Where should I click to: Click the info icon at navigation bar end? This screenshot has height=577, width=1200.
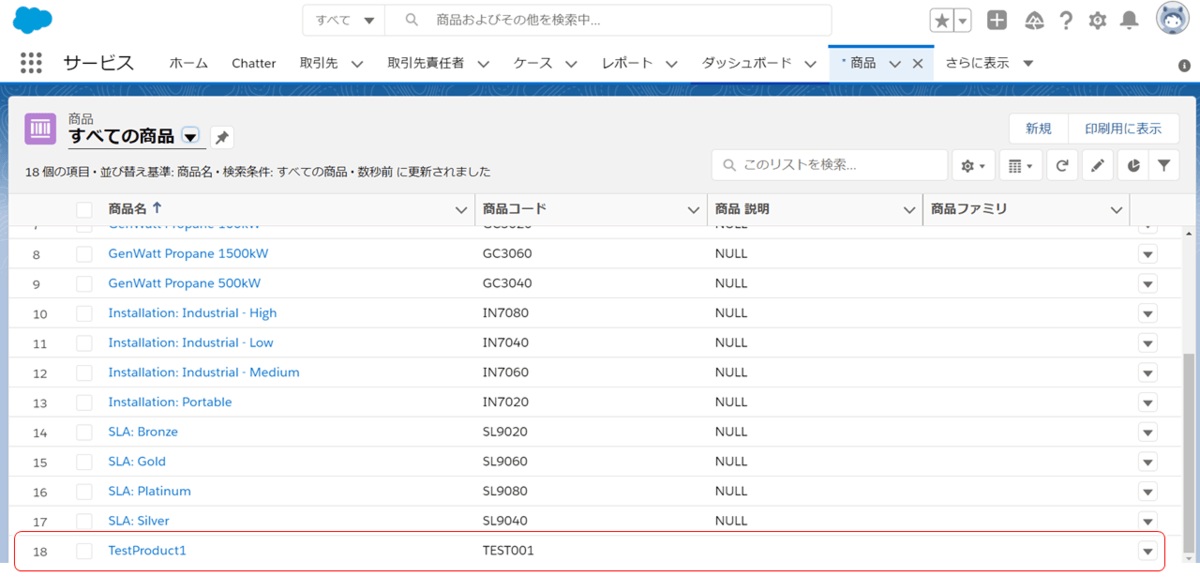coord(1185,65)
